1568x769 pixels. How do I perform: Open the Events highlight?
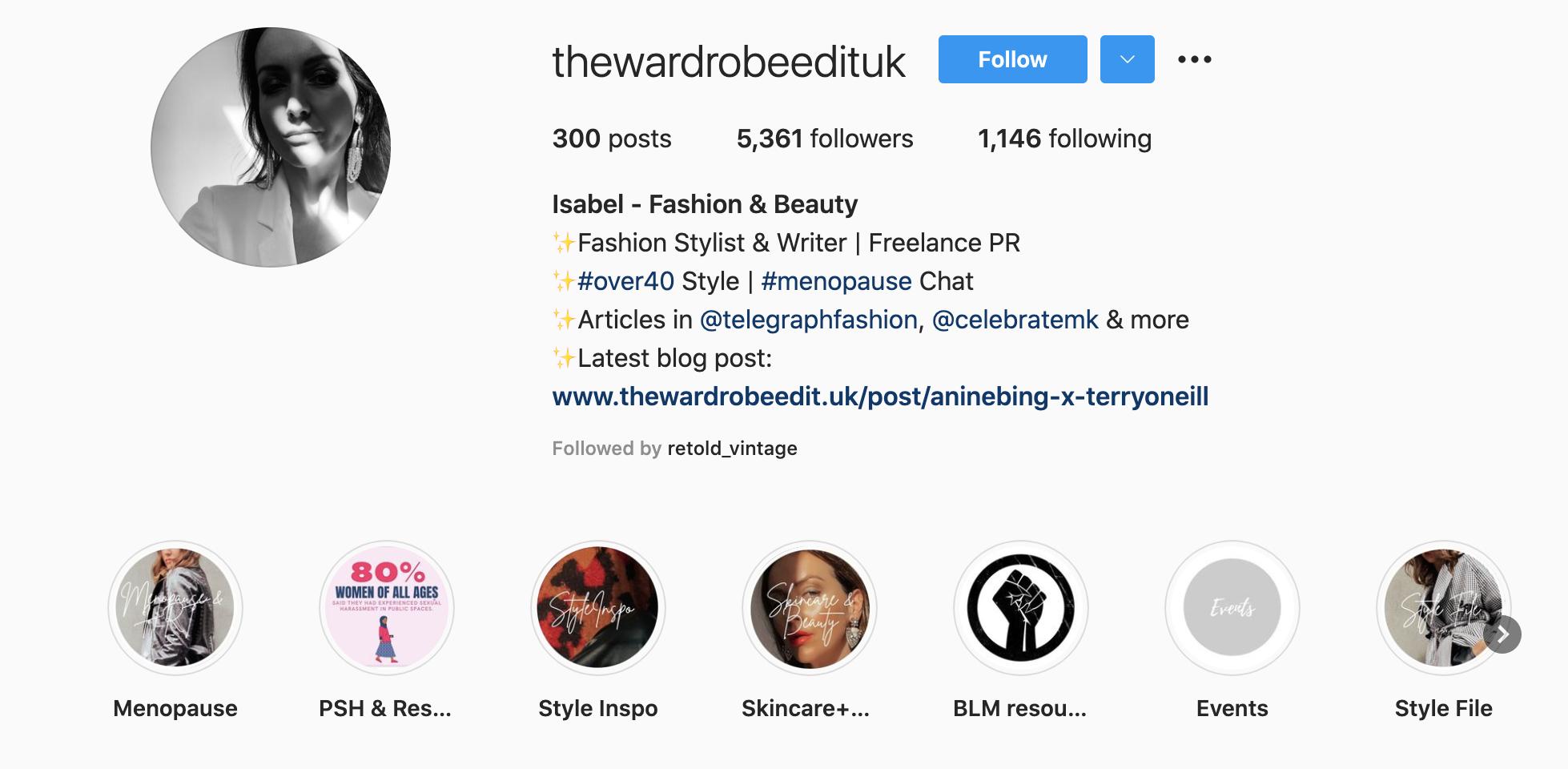click(x=1232, y=608)
